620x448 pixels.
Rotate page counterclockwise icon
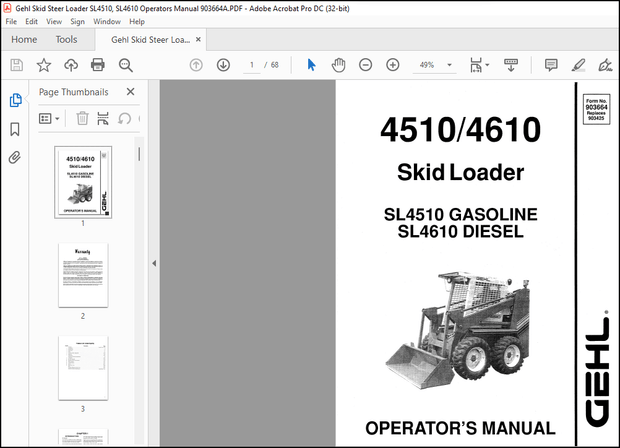124,118
